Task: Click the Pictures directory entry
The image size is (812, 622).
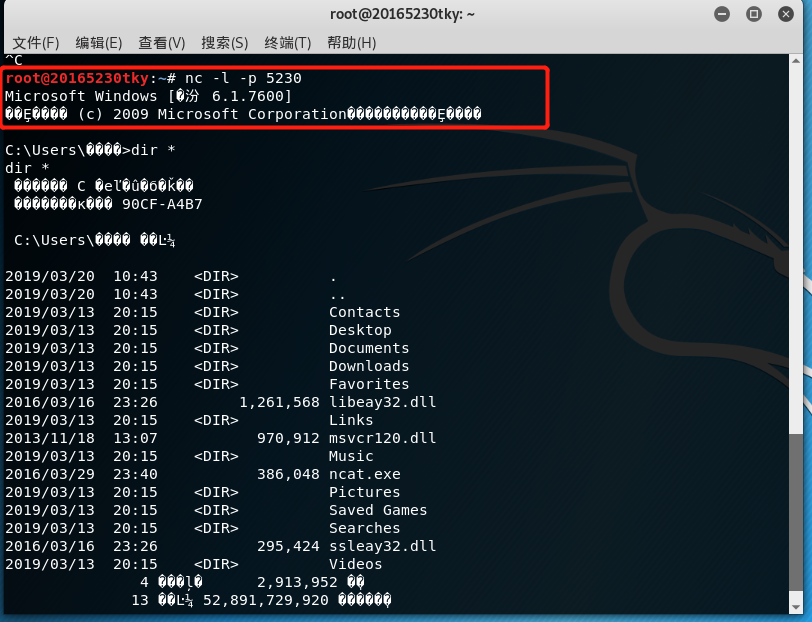Action: point(365,492)
